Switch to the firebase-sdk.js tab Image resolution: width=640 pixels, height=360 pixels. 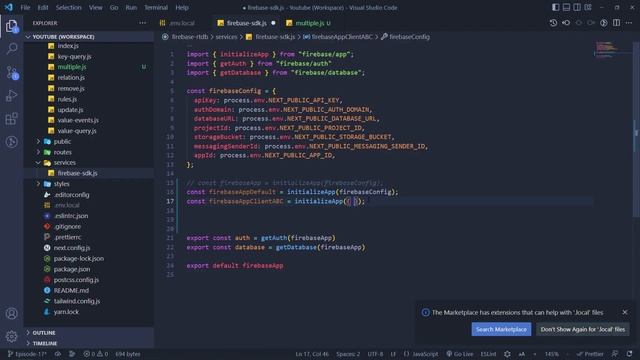pos(247,23)
